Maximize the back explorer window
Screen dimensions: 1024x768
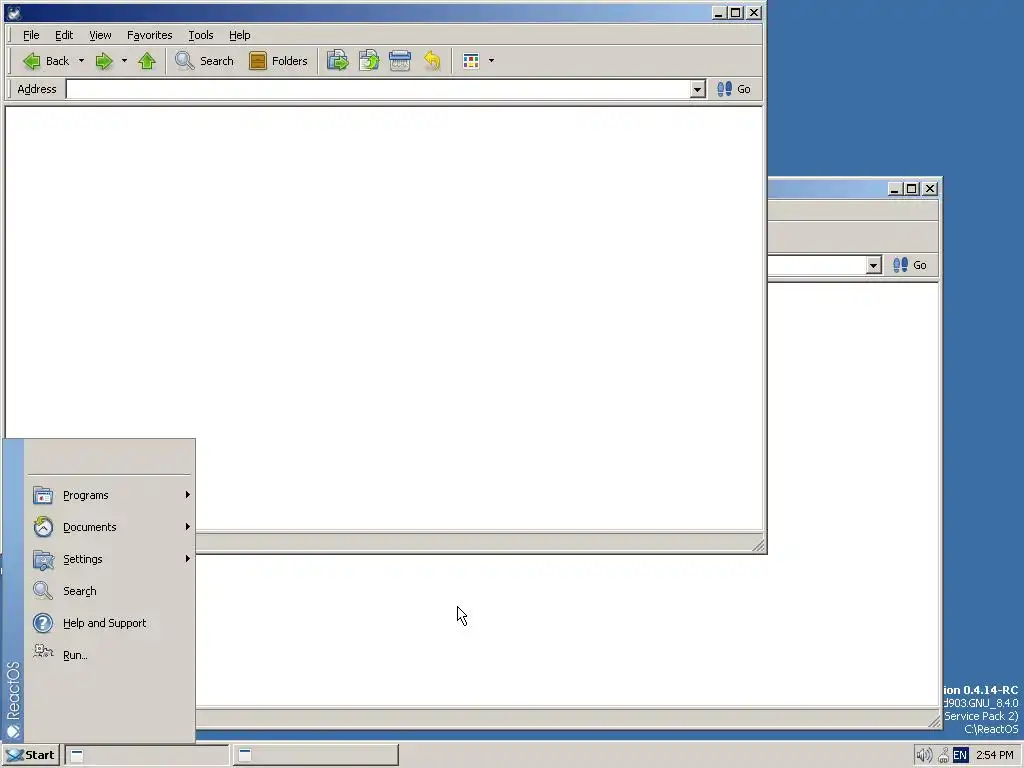tap(912, 189)
